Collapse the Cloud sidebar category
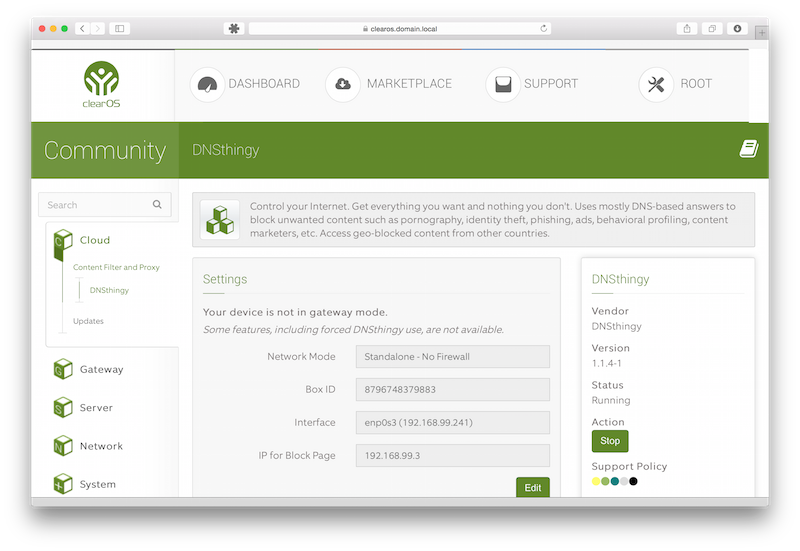This screenshot has width=800, height=551. 95,240
